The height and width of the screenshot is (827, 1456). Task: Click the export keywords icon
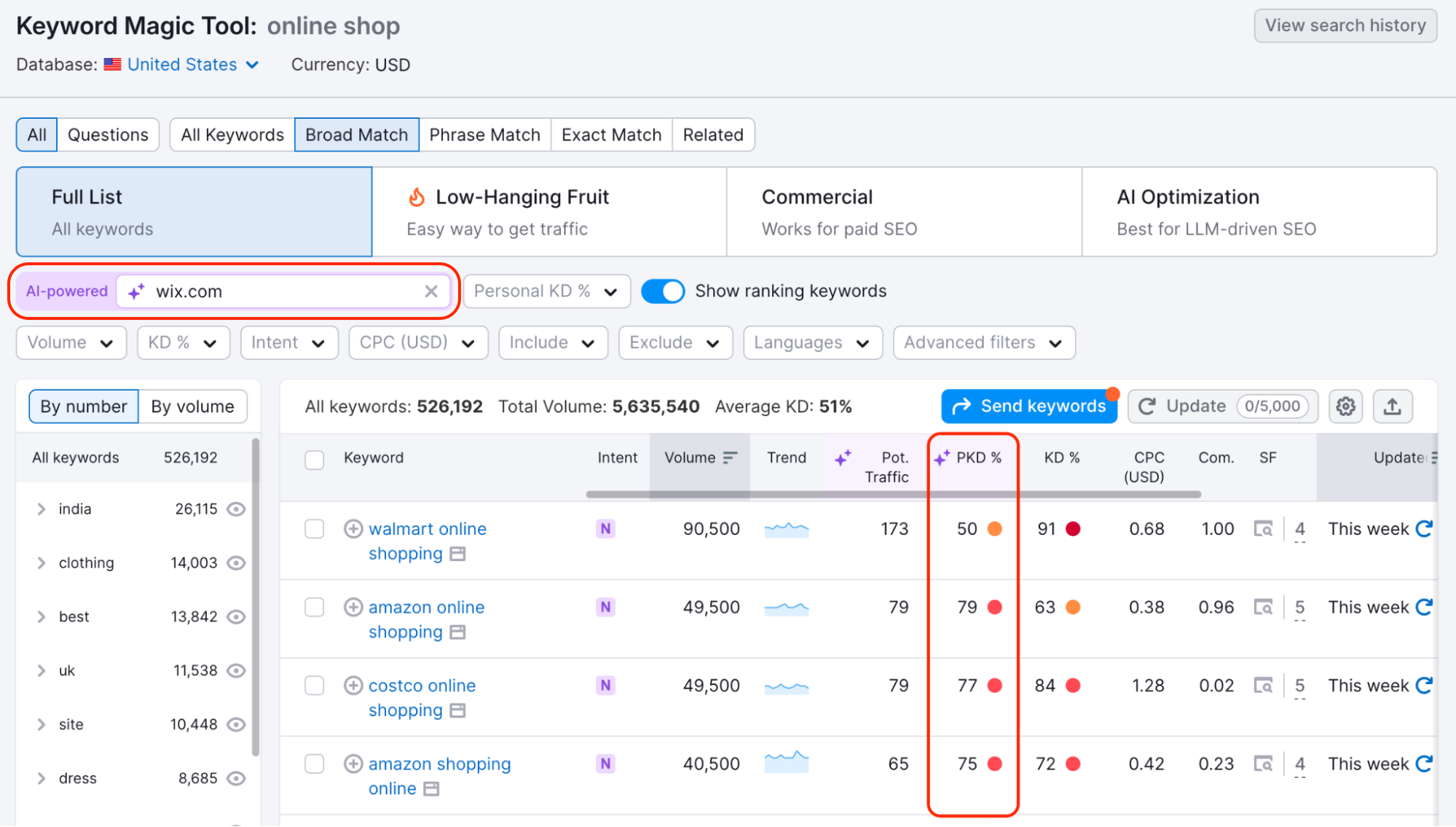click(x=1392, y=406)
